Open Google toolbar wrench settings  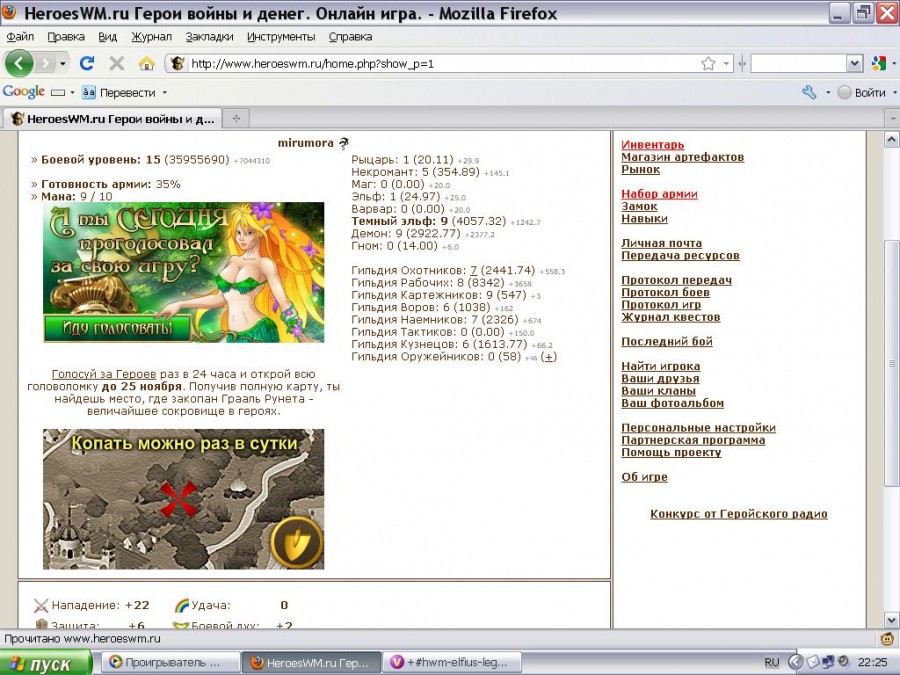809,92
